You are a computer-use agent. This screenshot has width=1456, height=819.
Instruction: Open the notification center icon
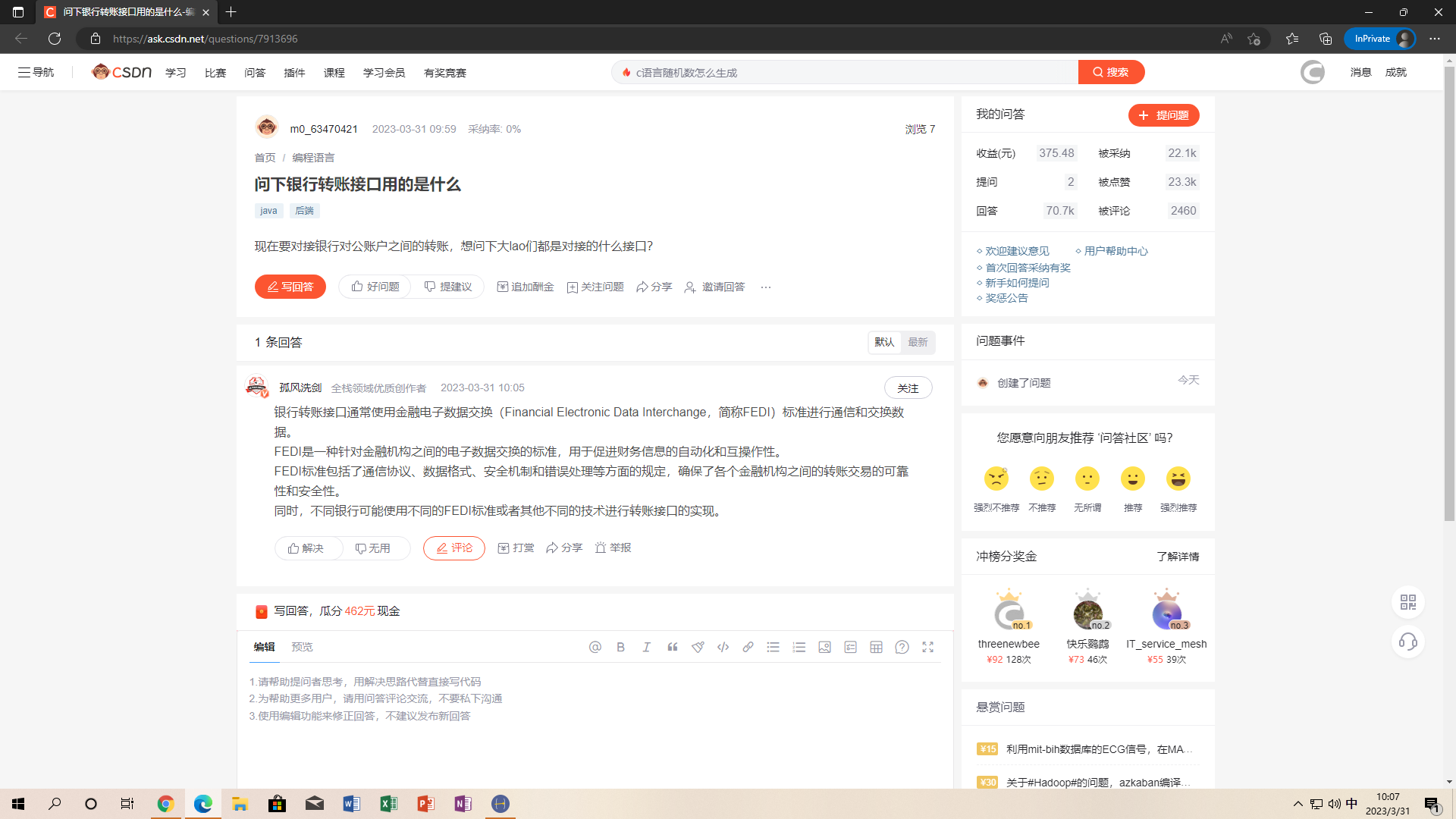[x=1432, y=805]
